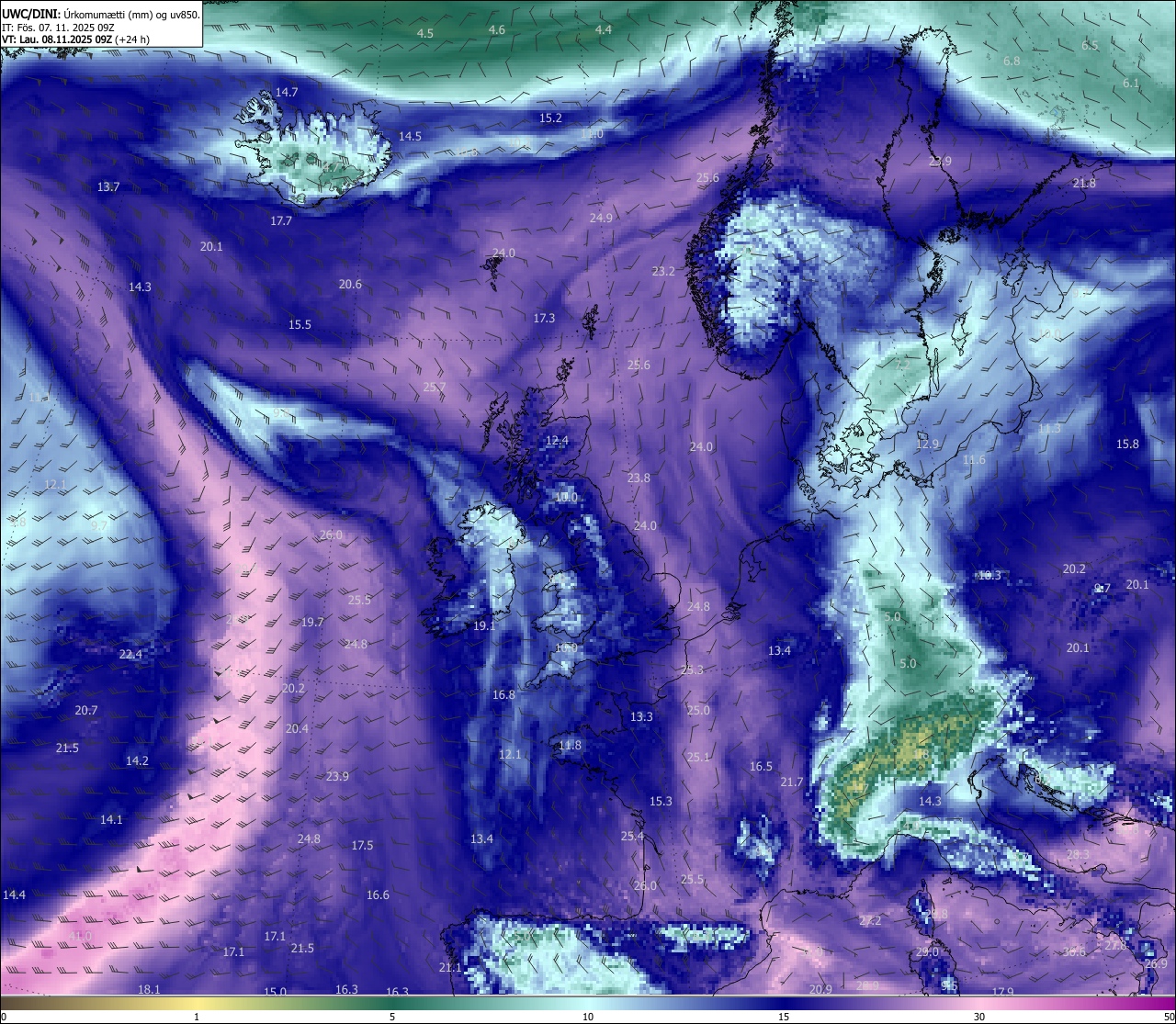Click the 19.7 value in the Atlantic
The height and width of the screenshot is (1024, 1176).
tap(312, 623)
